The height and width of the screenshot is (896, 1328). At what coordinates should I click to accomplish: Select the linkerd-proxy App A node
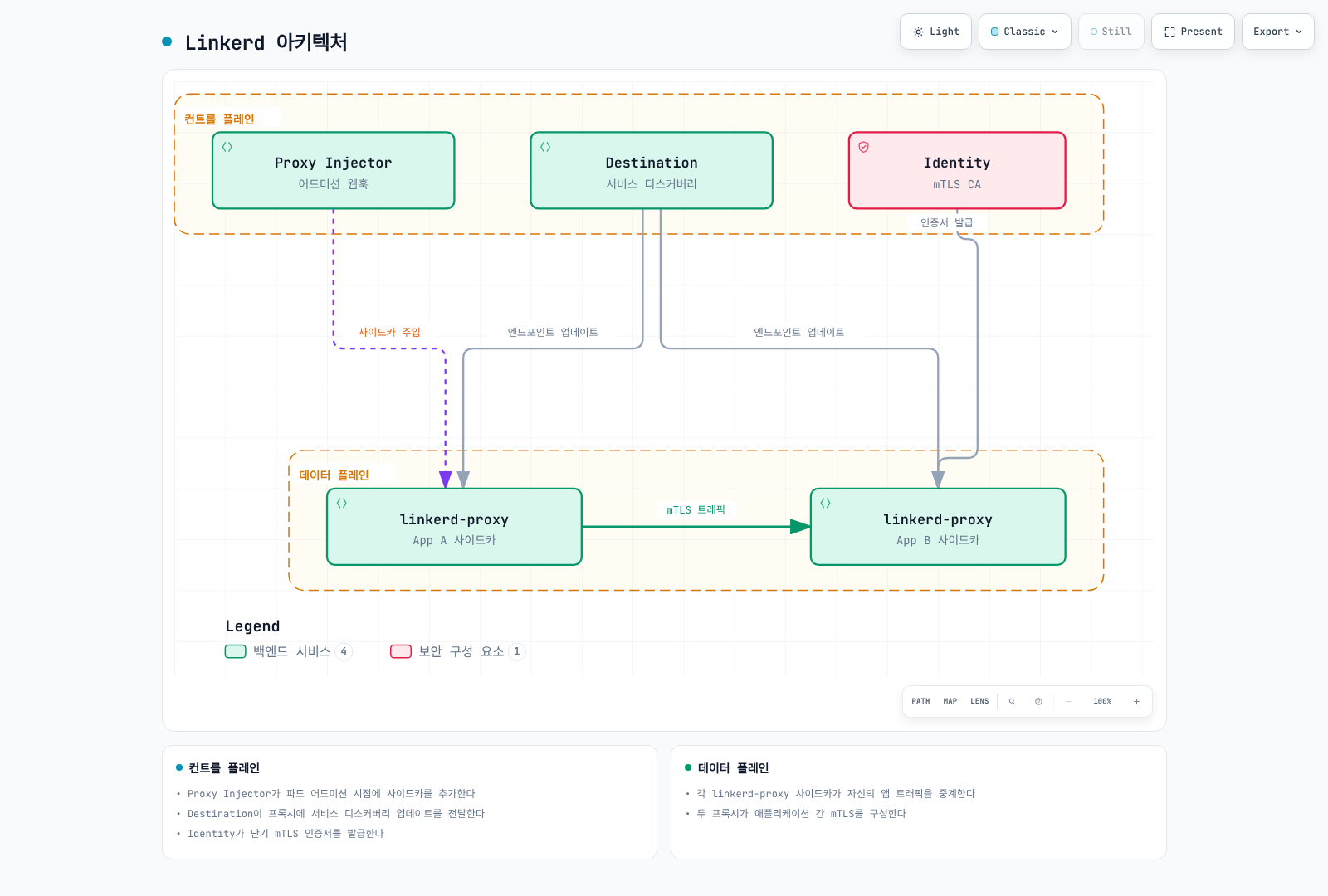coord(454,527)
